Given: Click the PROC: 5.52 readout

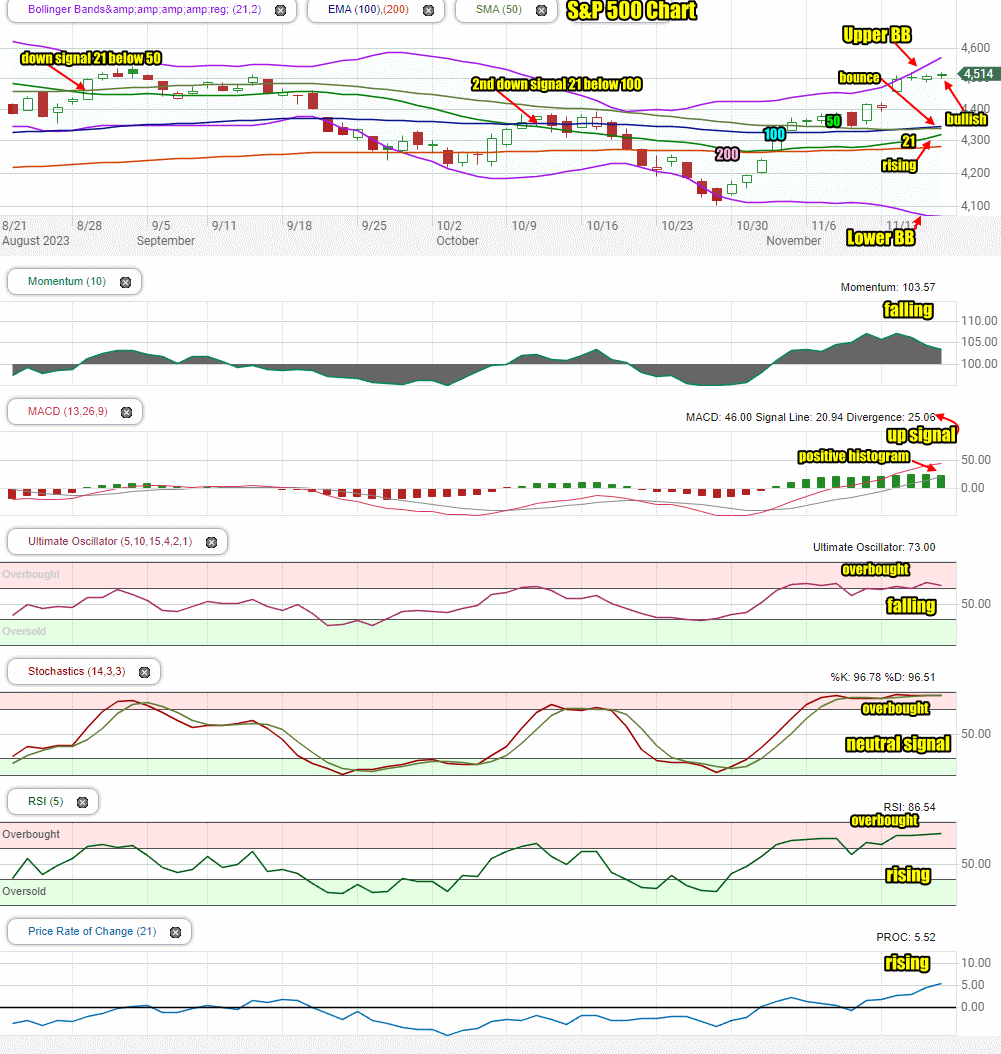Looking at the screenshot, I should (906, 937).
